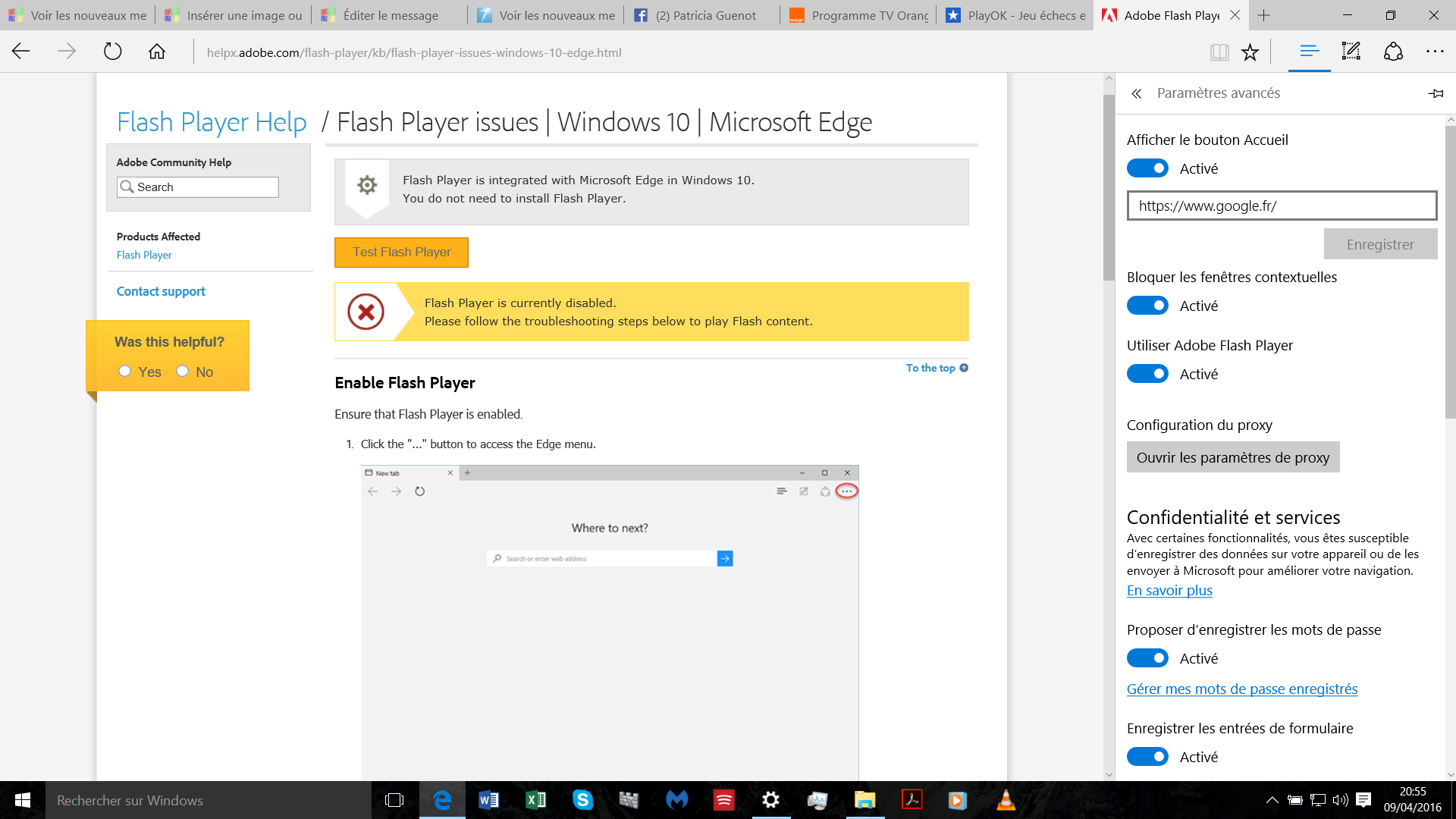This screenshot has width=1456, height=819.
Task: Open reading view book icon
Action: click(x=1219, y=52)
